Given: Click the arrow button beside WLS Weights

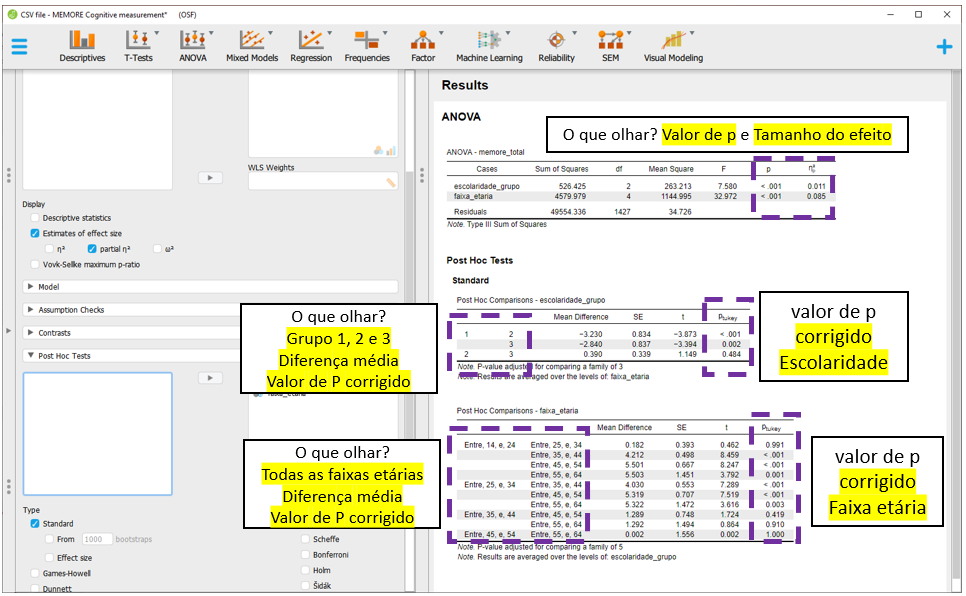Looking at the screenshot, I should point(209,177).
